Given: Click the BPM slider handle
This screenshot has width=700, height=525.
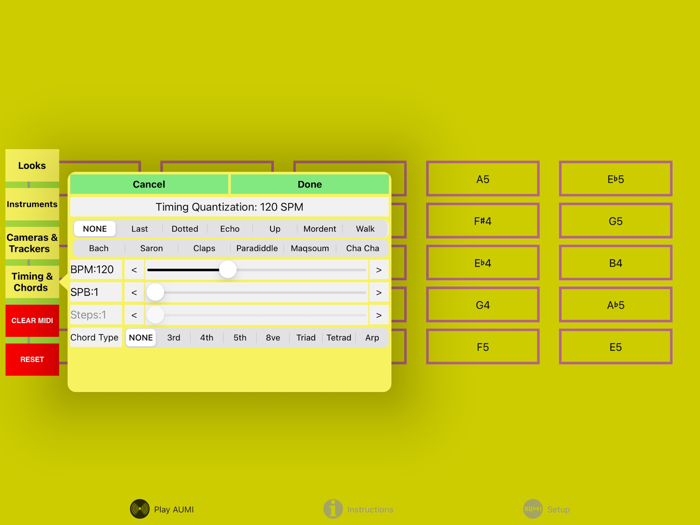Looking at the screenshot, I should click(228, 270).
